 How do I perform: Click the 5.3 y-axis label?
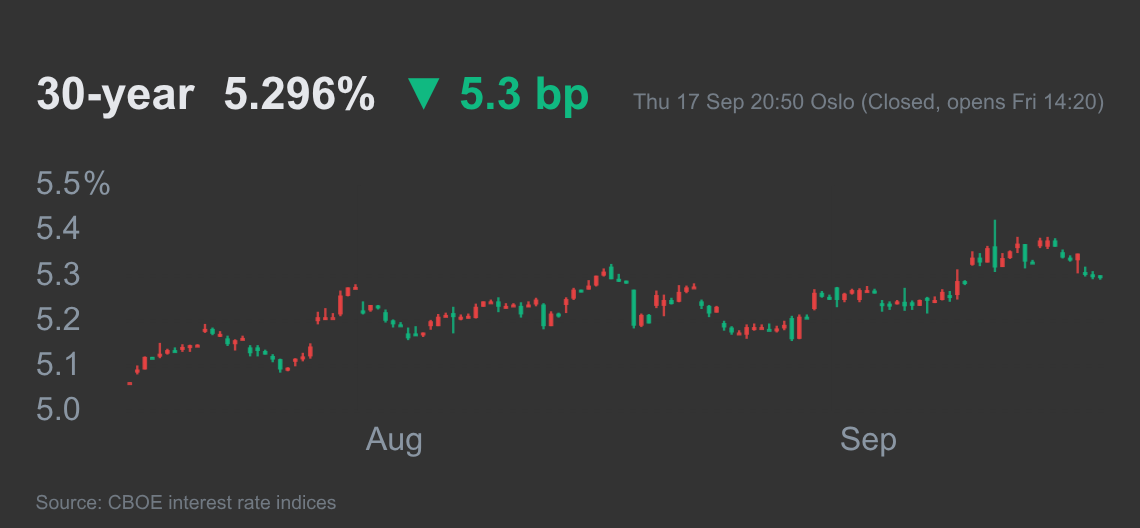click(59, 275)
